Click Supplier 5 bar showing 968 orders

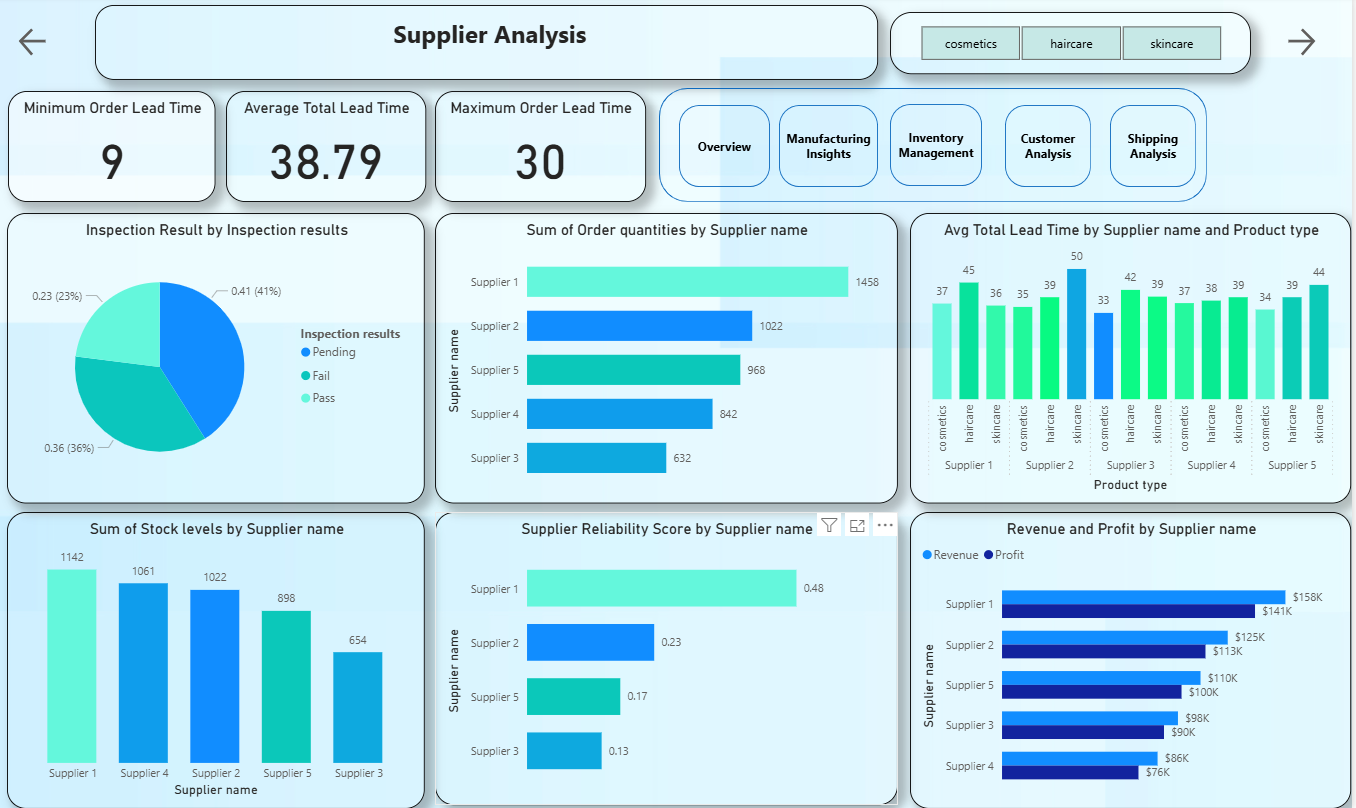tap(633, 370)
